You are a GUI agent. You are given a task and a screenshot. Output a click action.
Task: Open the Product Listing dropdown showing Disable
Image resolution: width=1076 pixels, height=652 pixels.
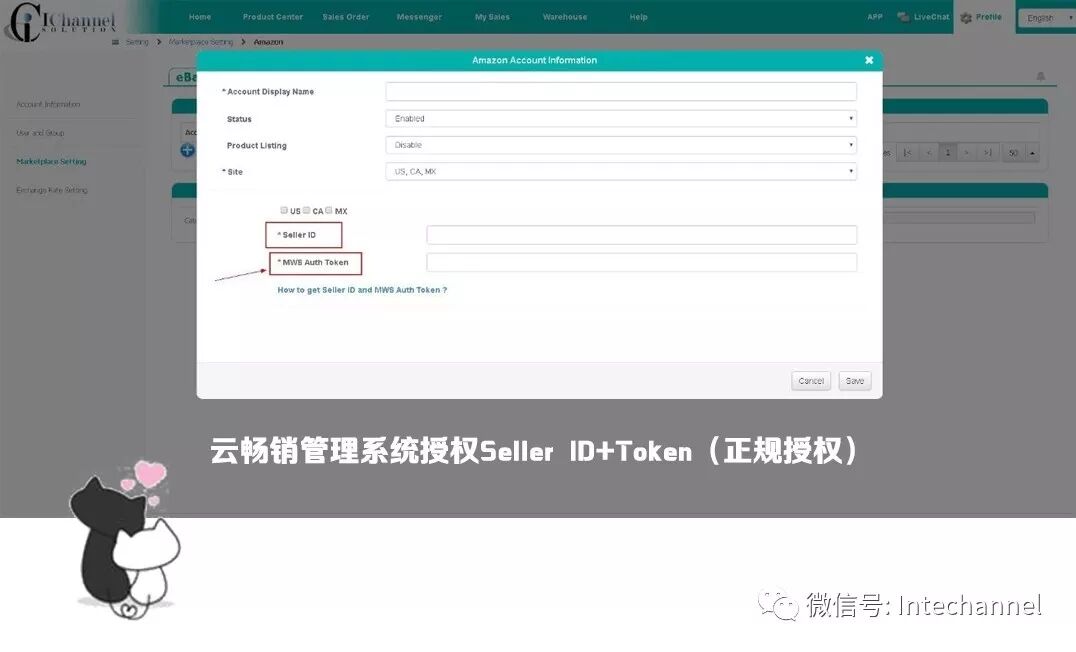click(621, 145)
